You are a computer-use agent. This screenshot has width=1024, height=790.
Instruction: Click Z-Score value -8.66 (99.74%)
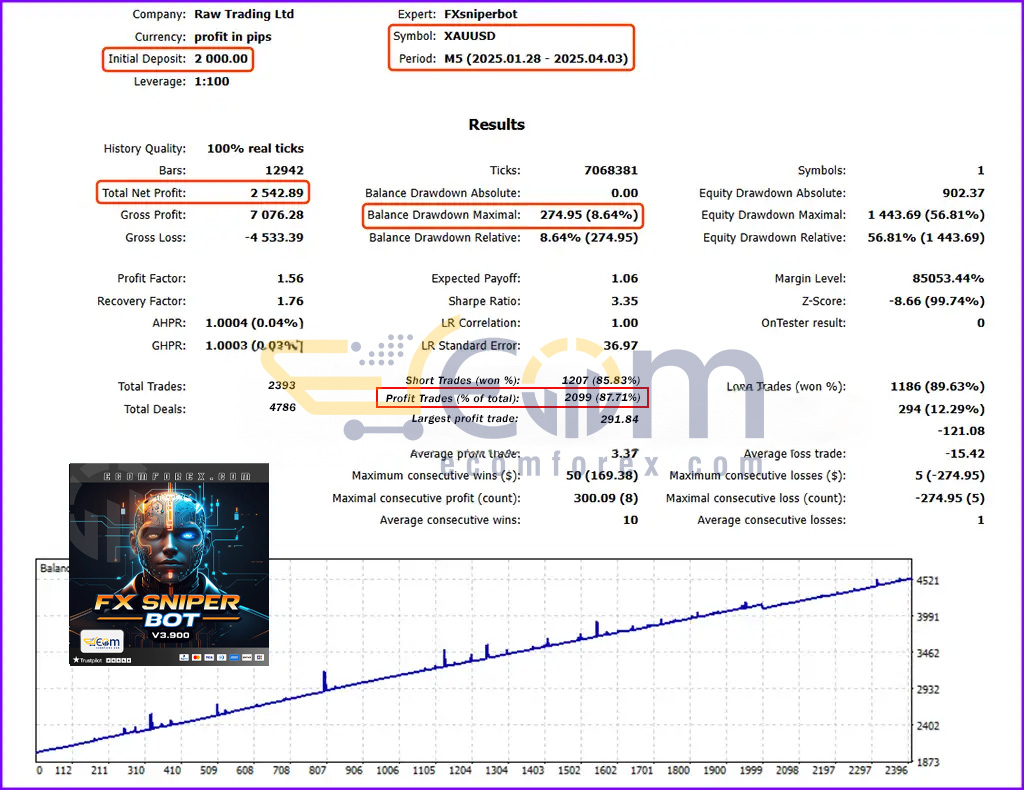click(936, 302)
